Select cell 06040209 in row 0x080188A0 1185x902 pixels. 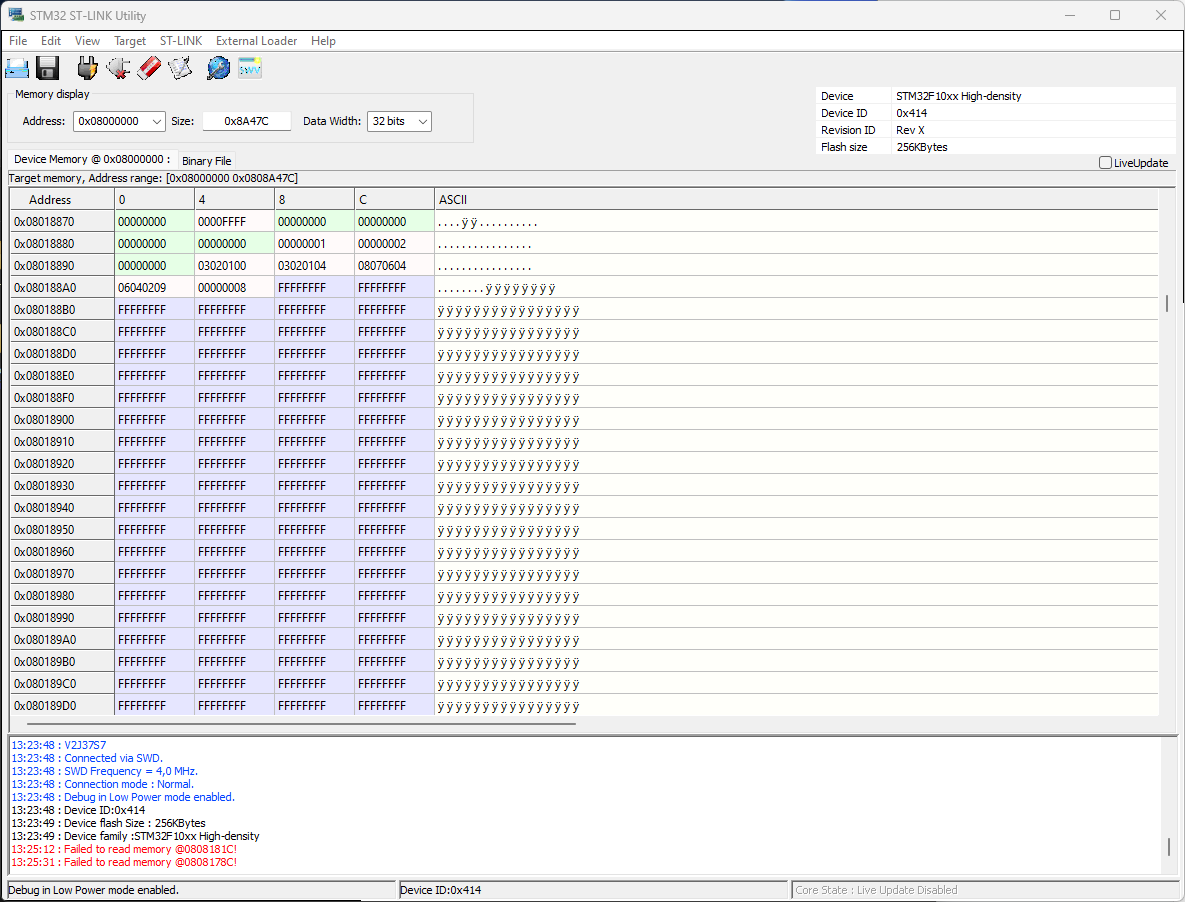154,288
